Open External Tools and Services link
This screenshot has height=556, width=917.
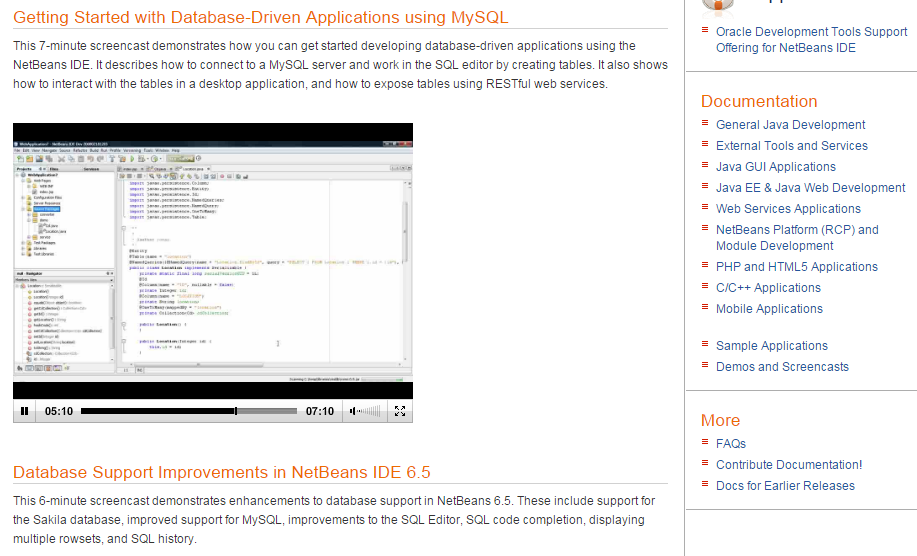pyautogui.click(x=792, y=146)
